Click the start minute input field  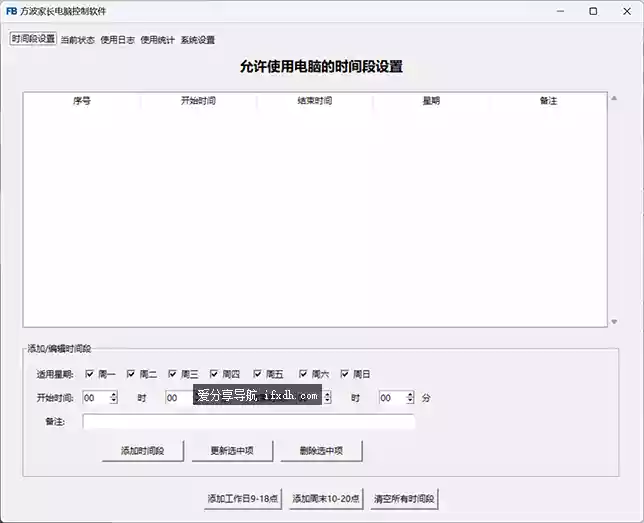pos(179,398)
